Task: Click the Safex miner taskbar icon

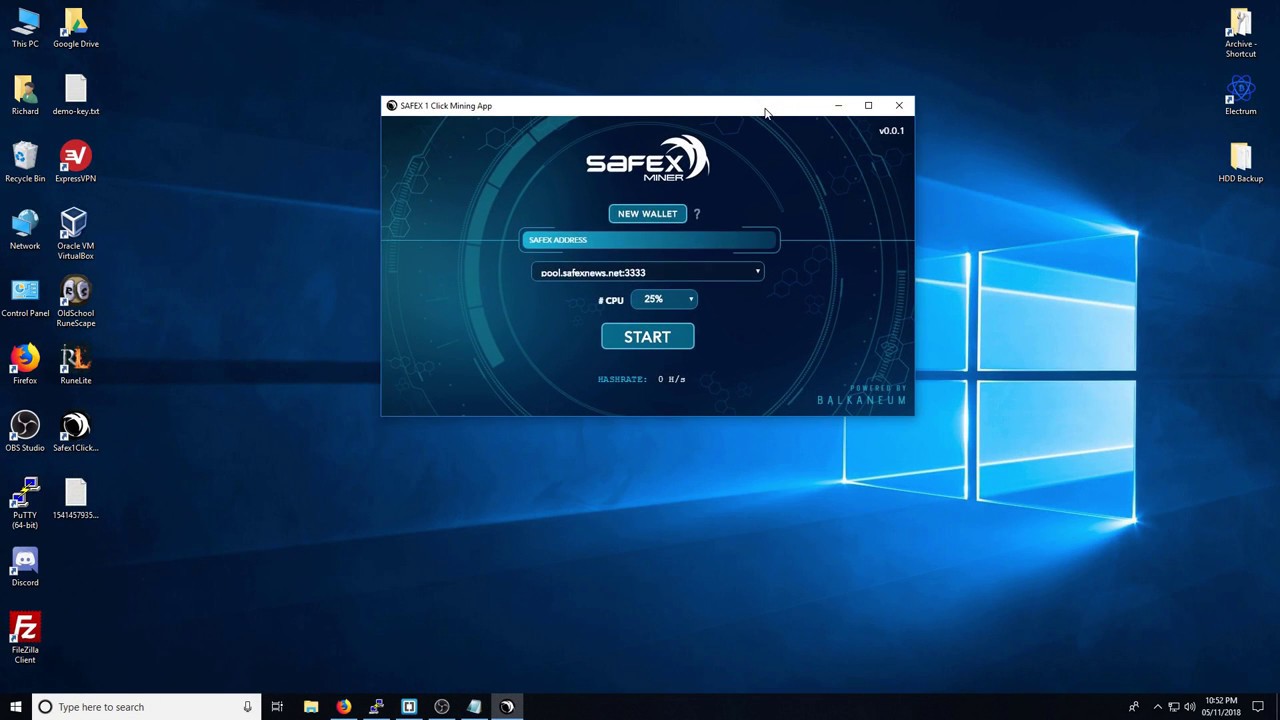Action: tap(507, 707)
